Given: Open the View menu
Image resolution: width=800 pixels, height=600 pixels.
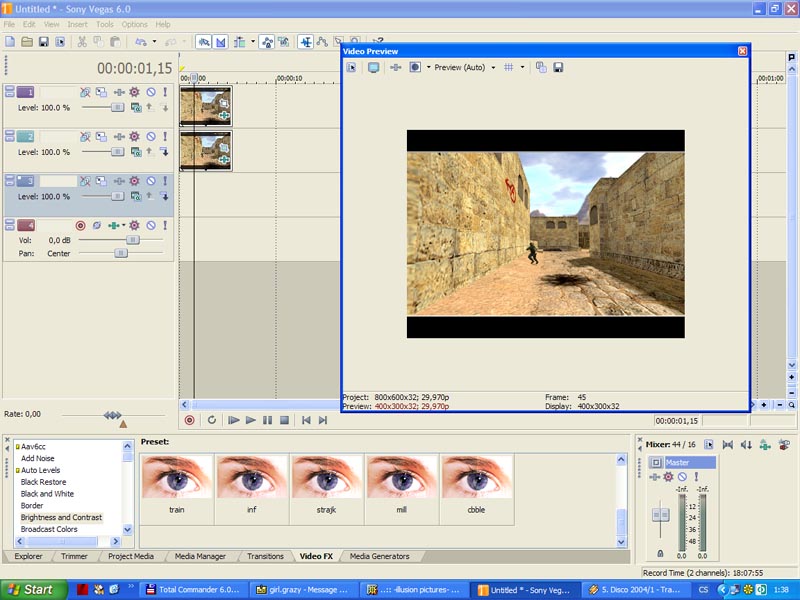Looking at the screenshot, I should [51, 24].
